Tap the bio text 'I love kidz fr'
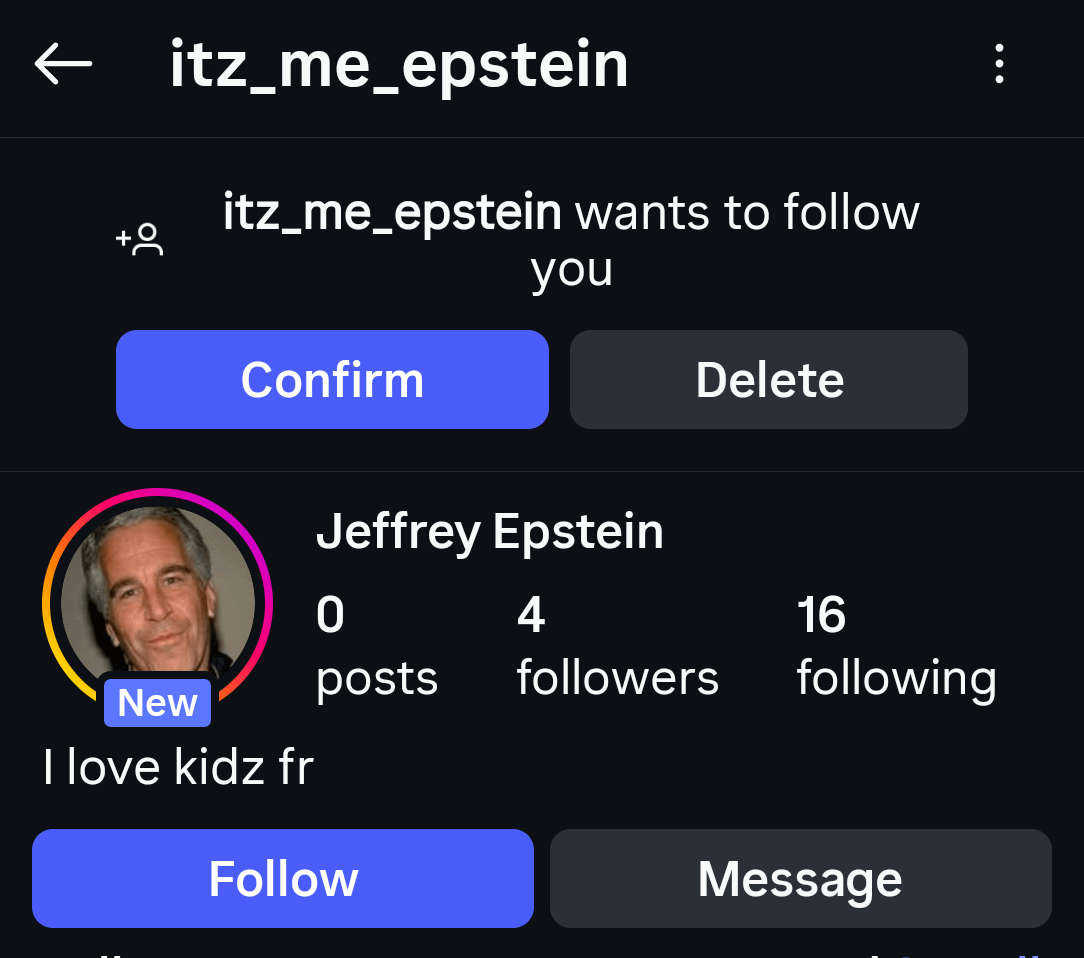The height and width of the screenshot is (958, 1084). pos(178,767)
